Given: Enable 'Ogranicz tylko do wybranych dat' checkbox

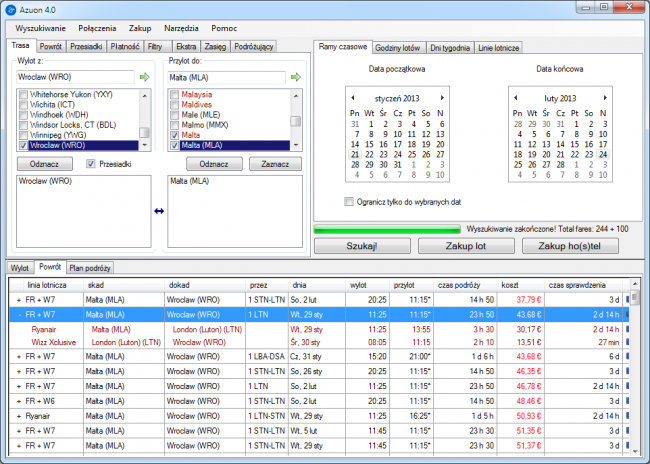Looking at the screenshot, I should tap(348, 201).
